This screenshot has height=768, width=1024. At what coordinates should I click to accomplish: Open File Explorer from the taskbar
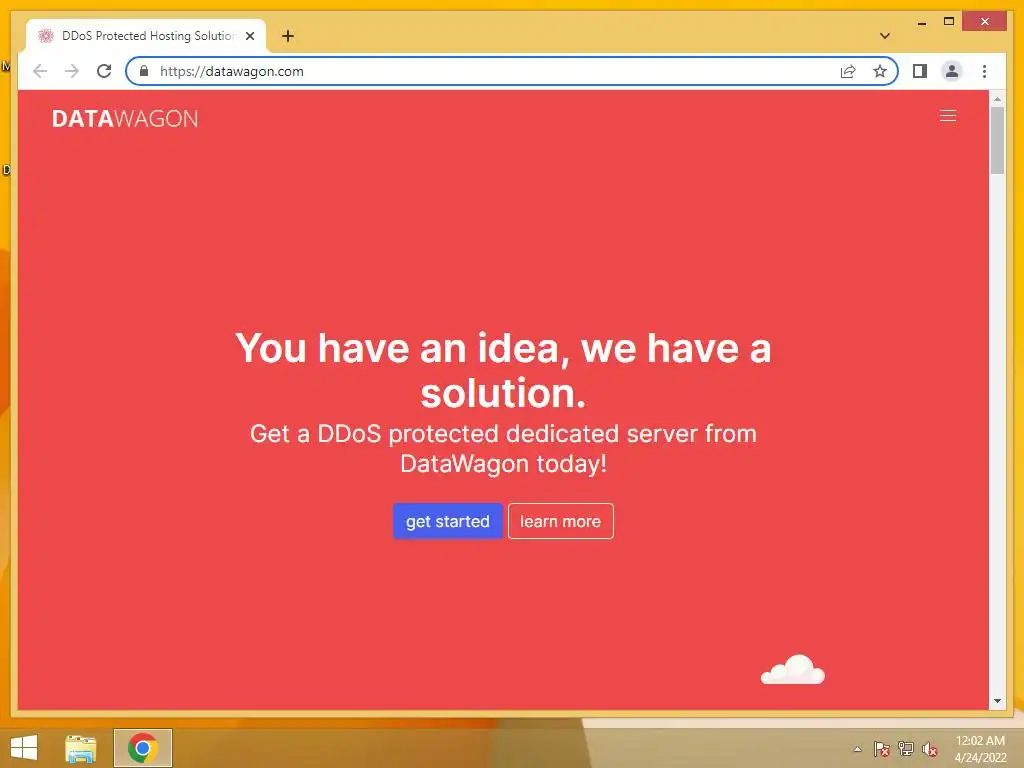81,748
